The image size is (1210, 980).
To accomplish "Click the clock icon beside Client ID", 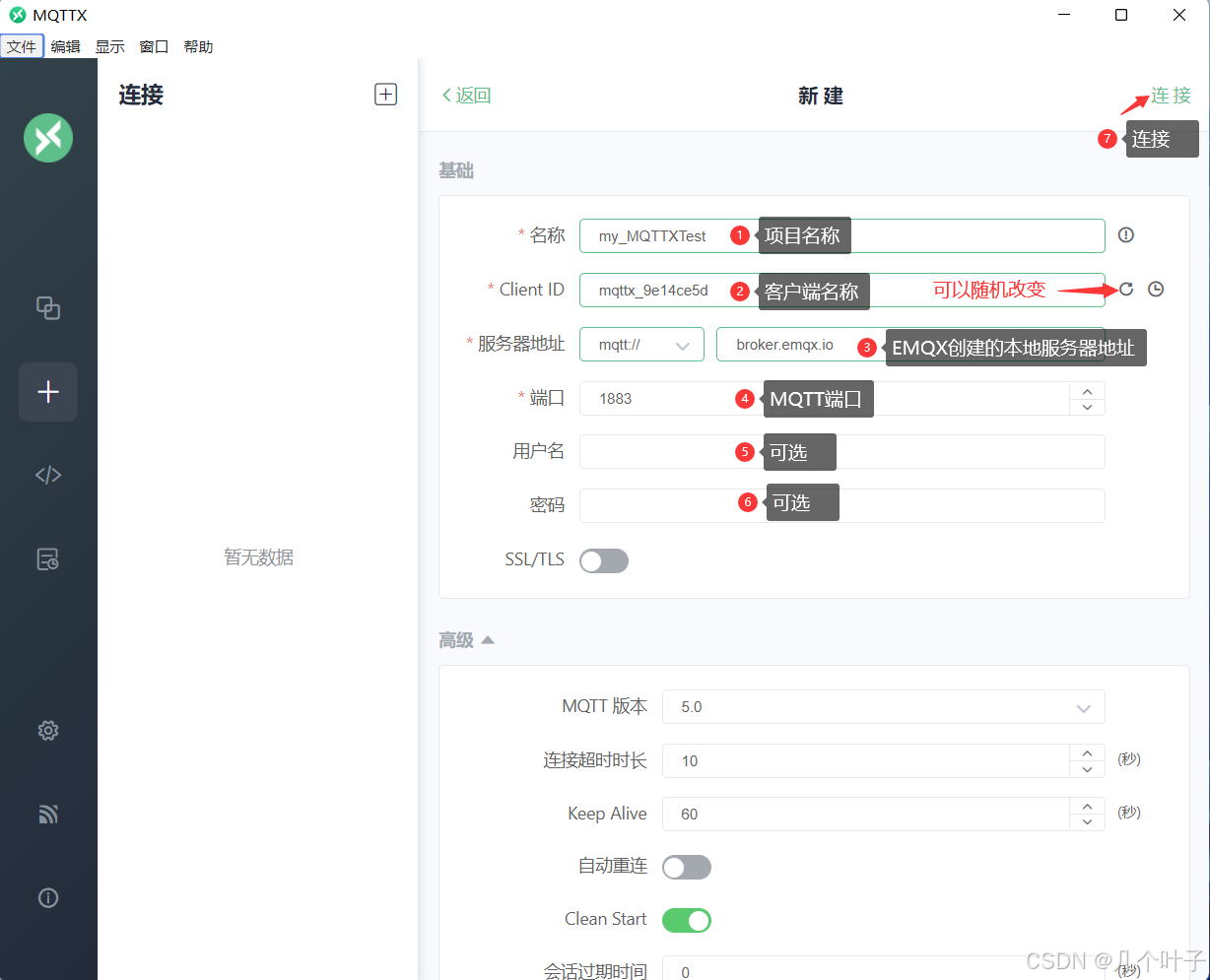I will pyautogui.click(x=1156, y=289).
